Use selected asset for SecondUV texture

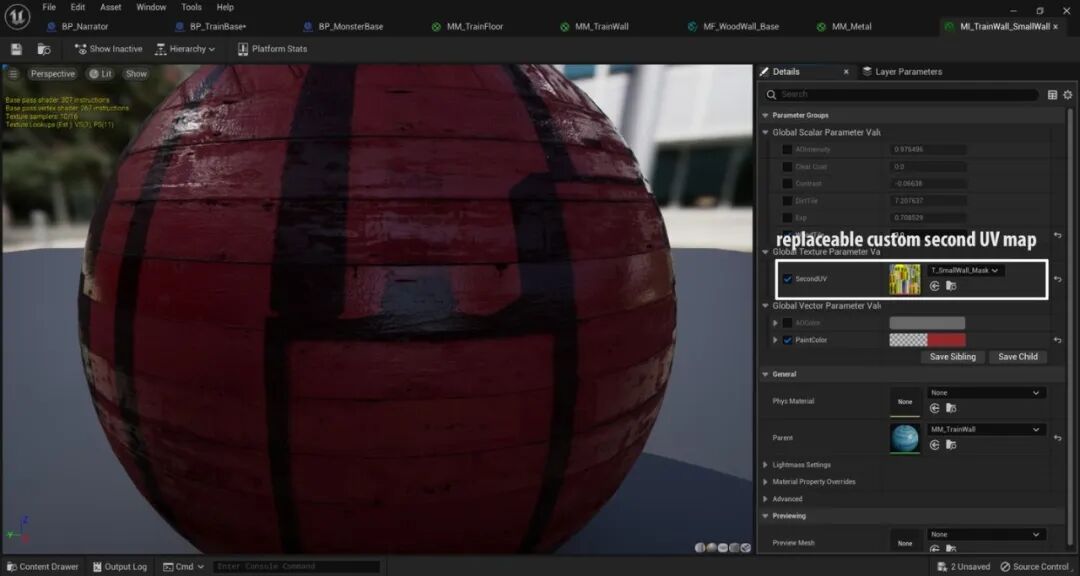(935, 286)
